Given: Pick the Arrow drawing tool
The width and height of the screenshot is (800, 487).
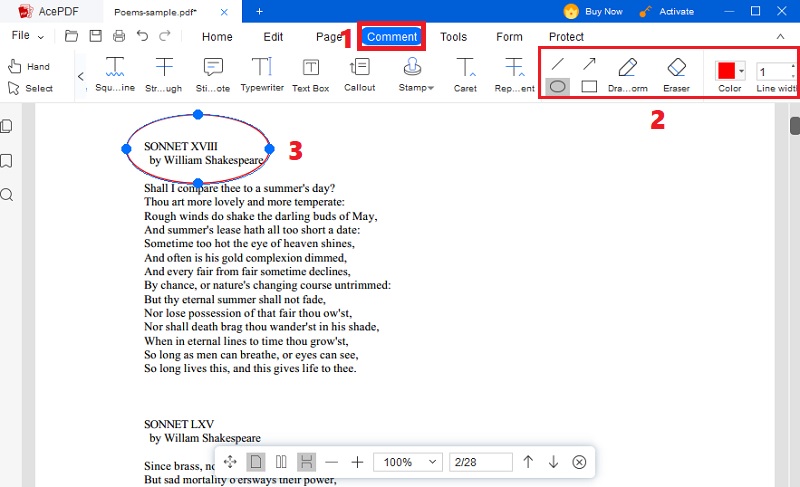Looking at the screenshot, I should 589,64.
